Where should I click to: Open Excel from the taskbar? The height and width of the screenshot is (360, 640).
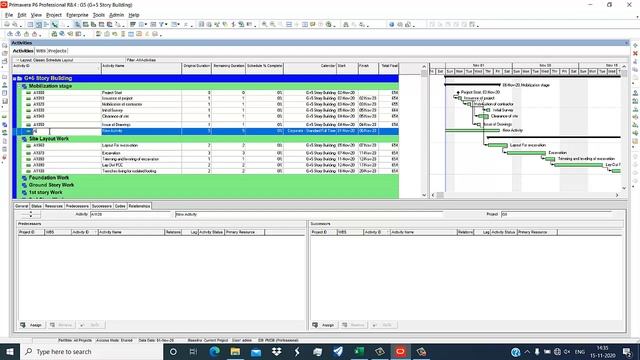(x=359, y=351)
